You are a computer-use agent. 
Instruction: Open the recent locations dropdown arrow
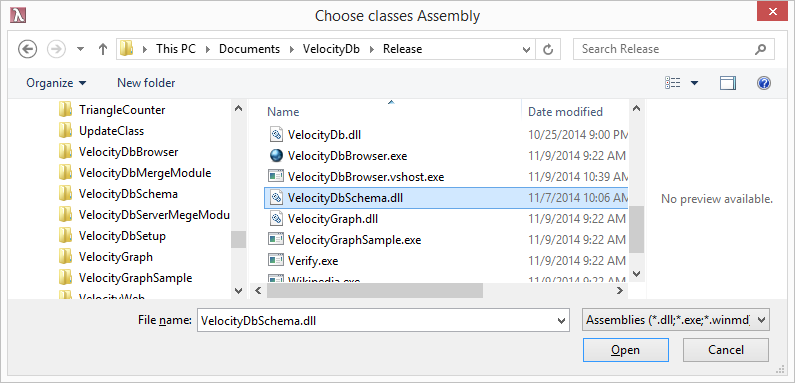pyautogui.click(x=81, y=49)
